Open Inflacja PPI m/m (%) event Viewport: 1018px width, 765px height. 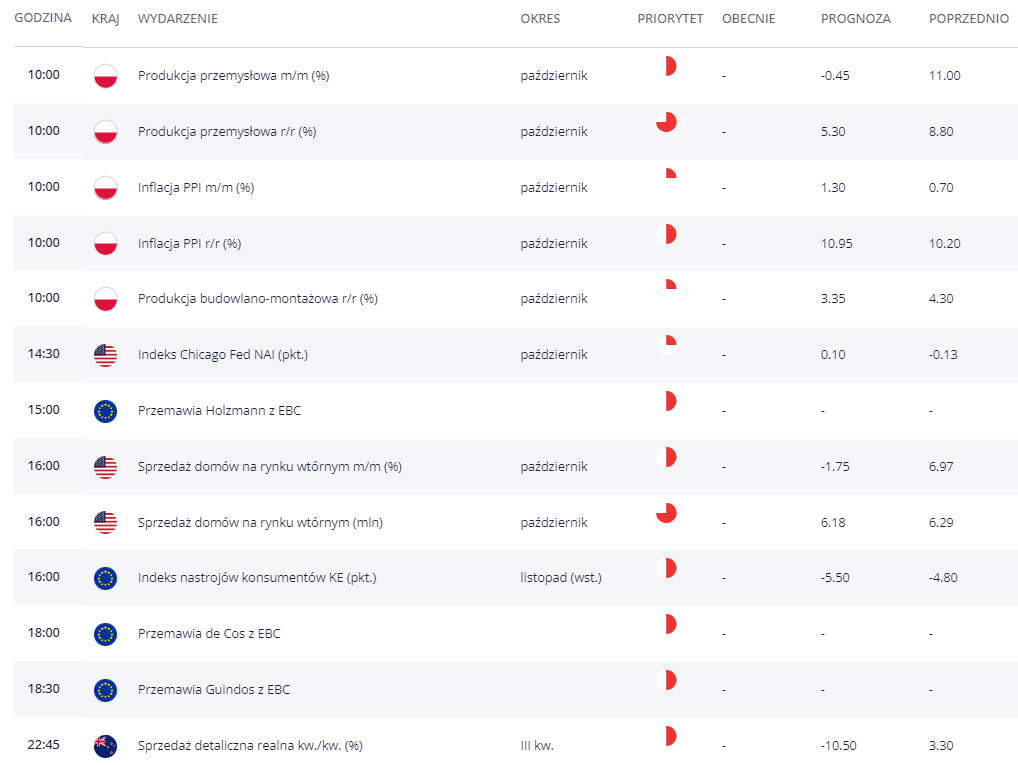coord(195,188)
